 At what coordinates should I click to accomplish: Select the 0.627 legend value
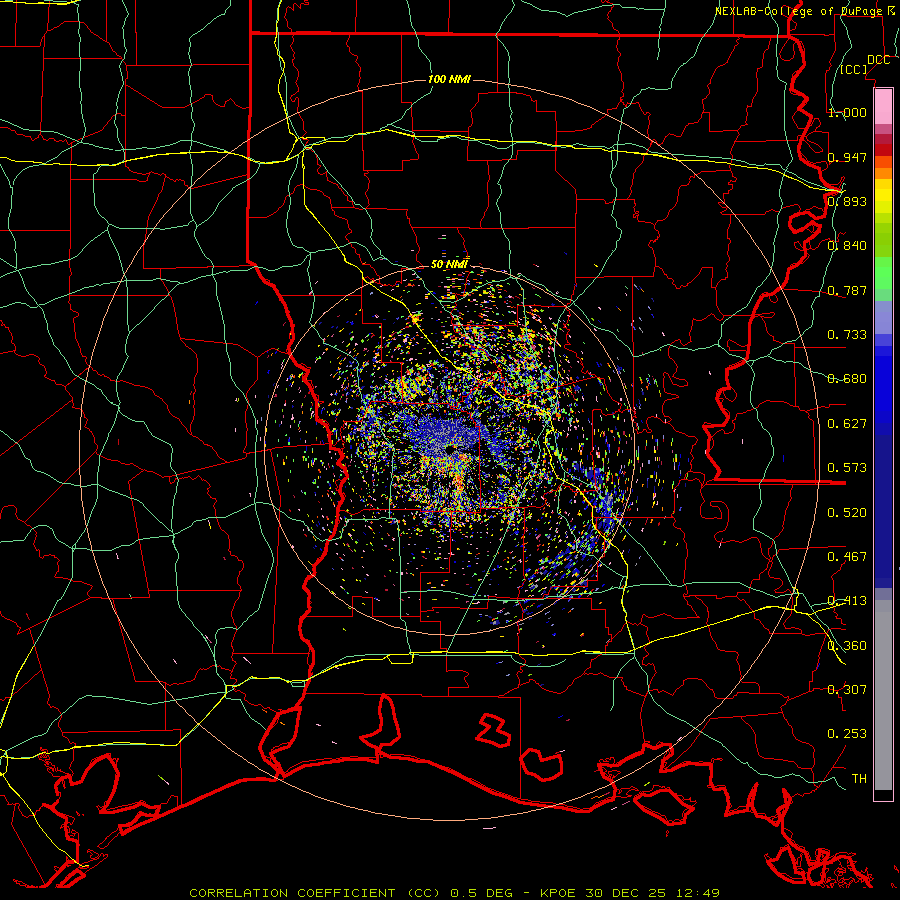(847, 424)
